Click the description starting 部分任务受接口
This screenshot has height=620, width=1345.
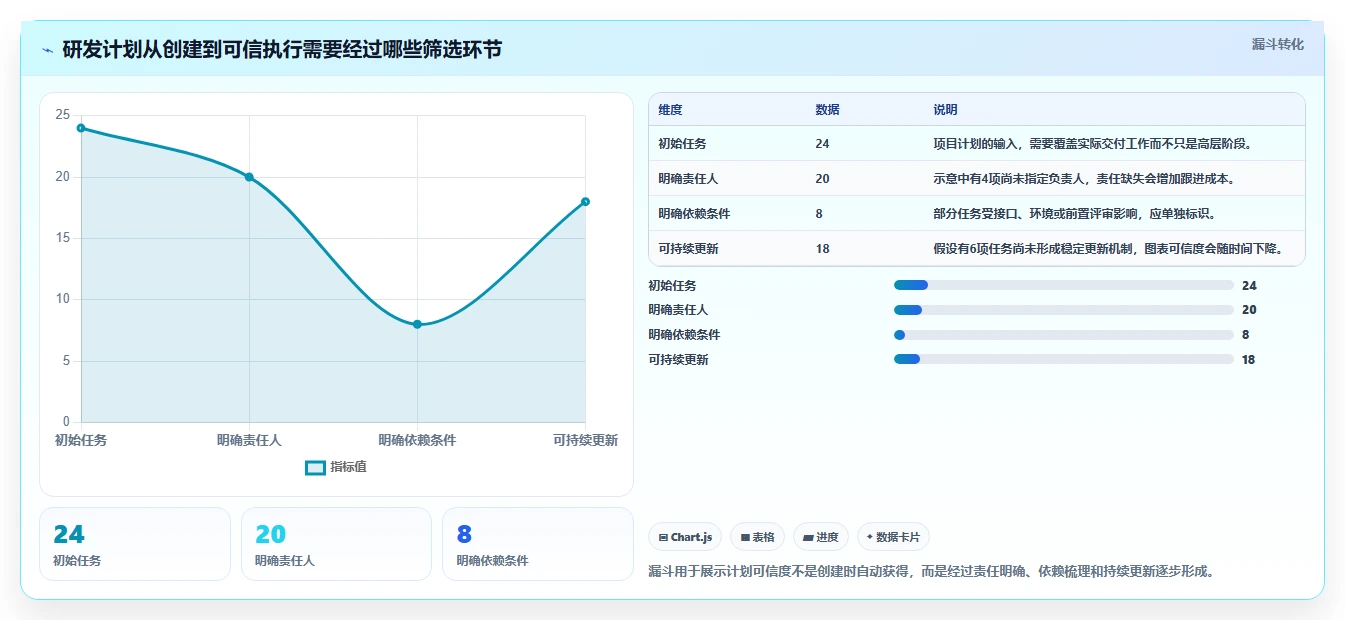coord(1074,214)
